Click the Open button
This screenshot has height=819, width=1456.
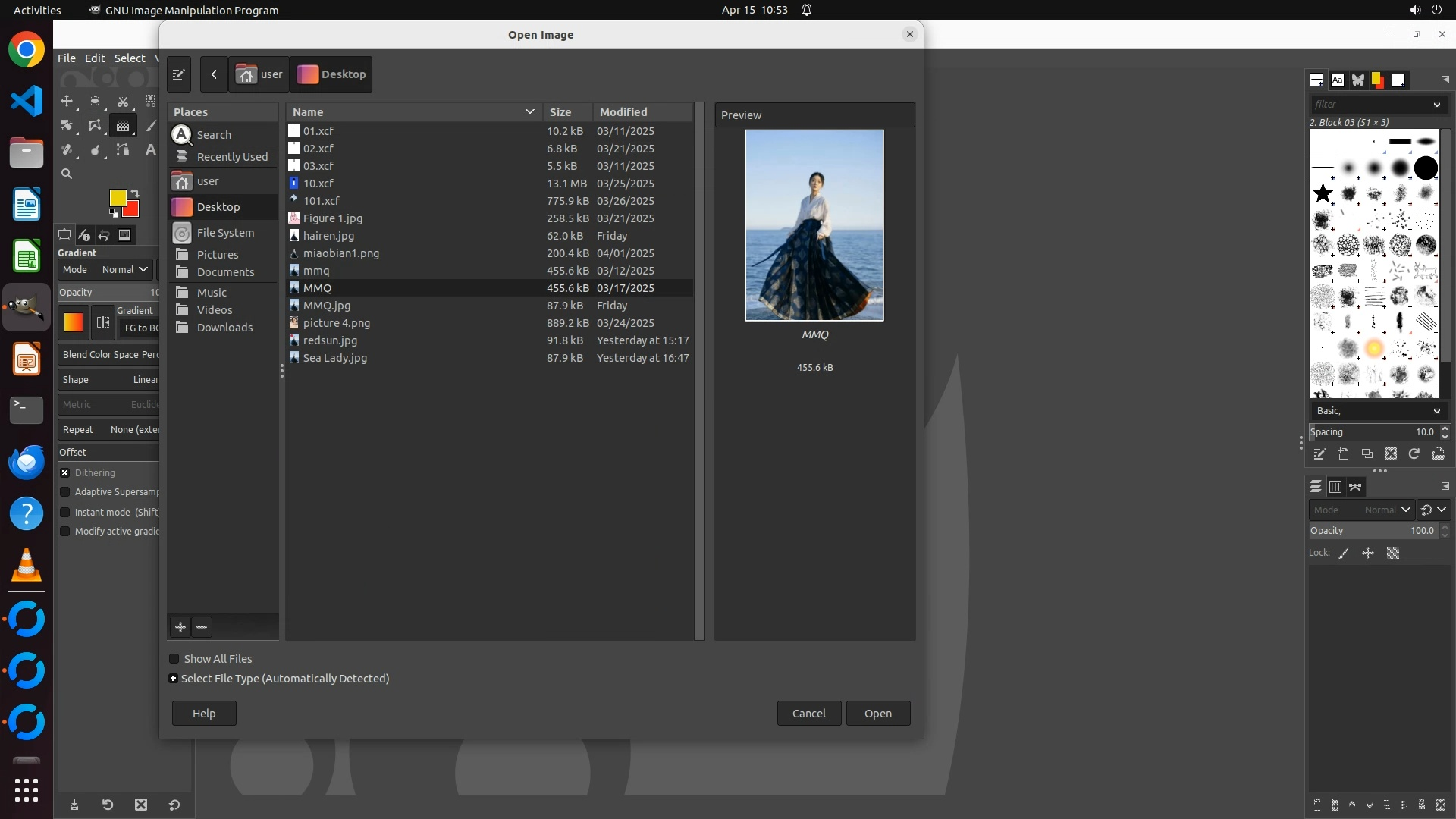coord(877,713)
